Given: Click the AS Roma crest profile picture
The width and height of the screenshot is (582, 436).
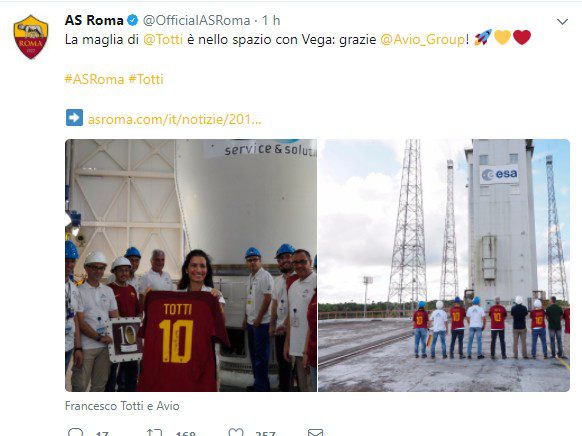Looking at the screenshot, I should 31,37.
